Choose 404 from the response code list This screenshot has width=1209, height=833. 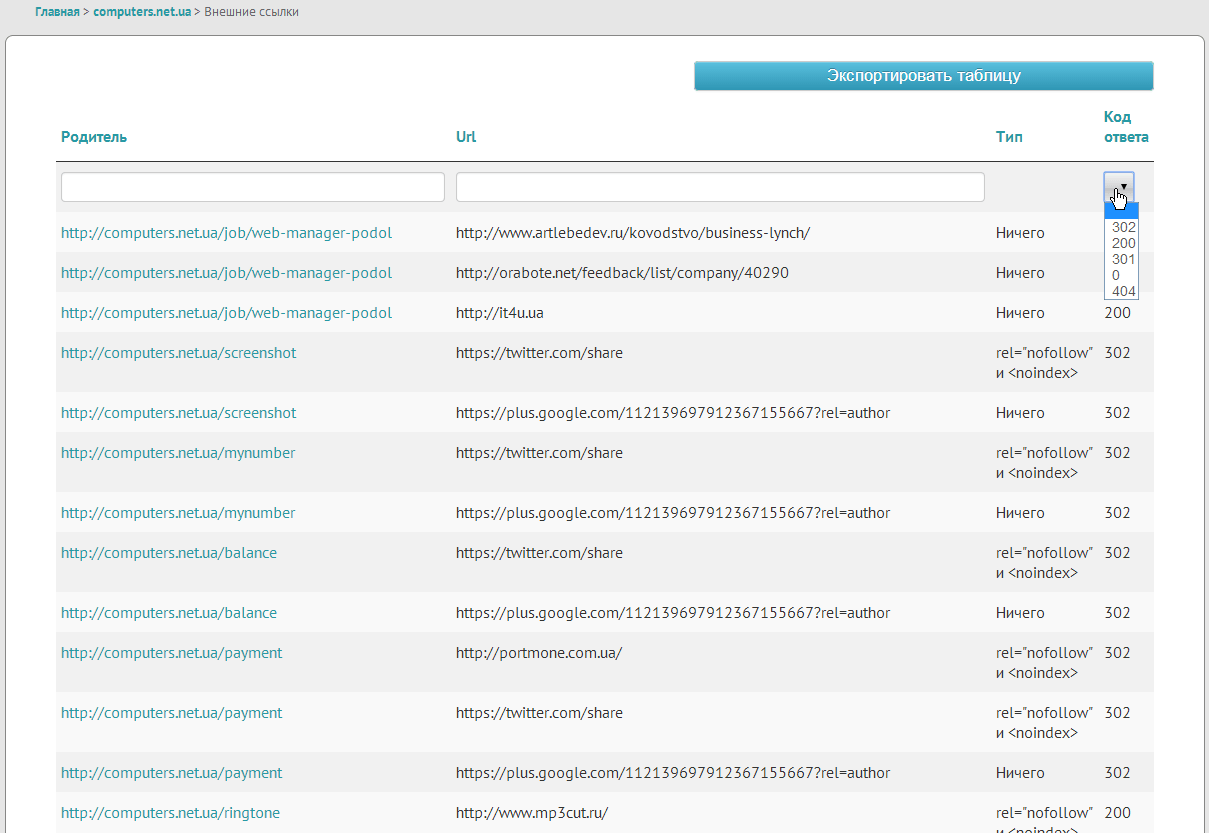[1123, 291]
